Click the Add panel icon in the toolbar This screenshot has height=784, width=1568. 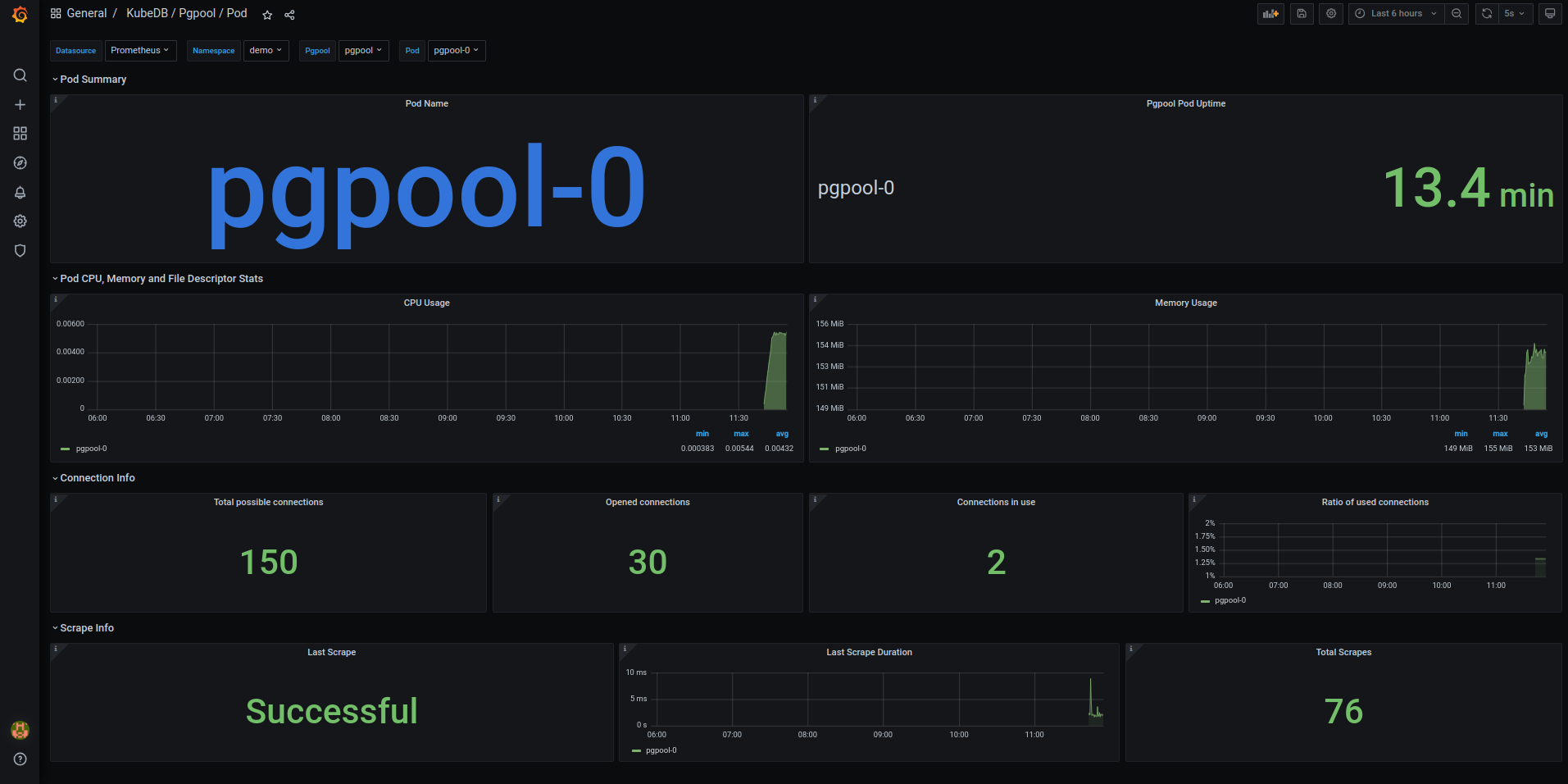[1270, 13]
